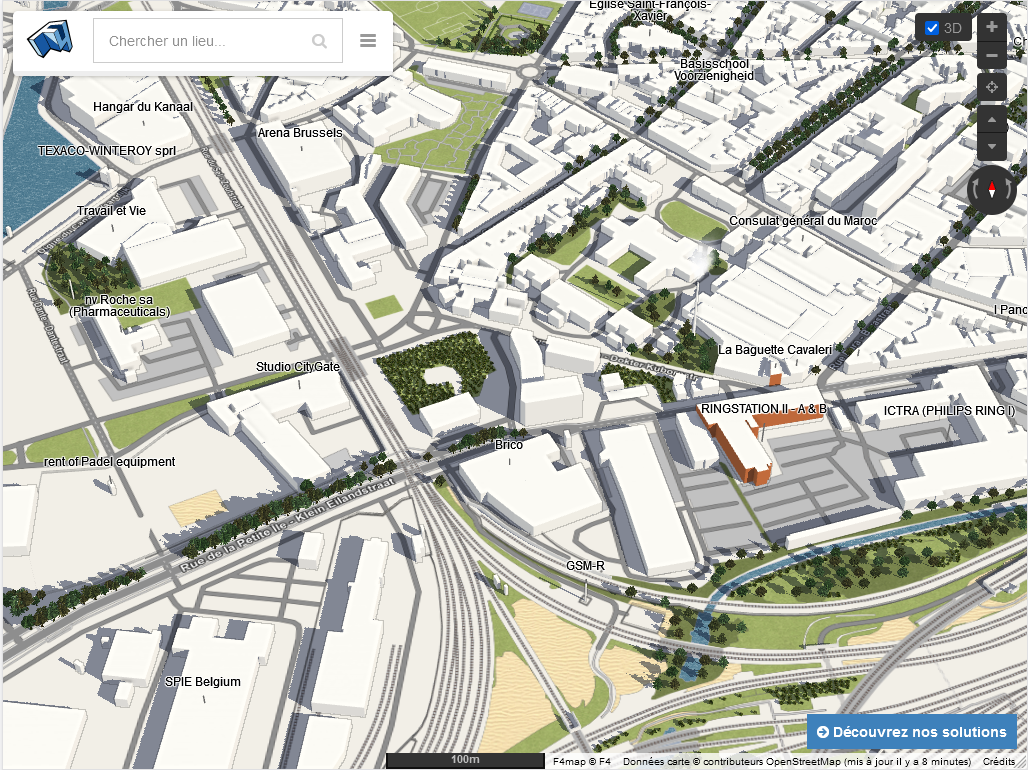The image size is (1028, 770).
Task: Tilt camera down with down arrow
Action: (991, 146)
